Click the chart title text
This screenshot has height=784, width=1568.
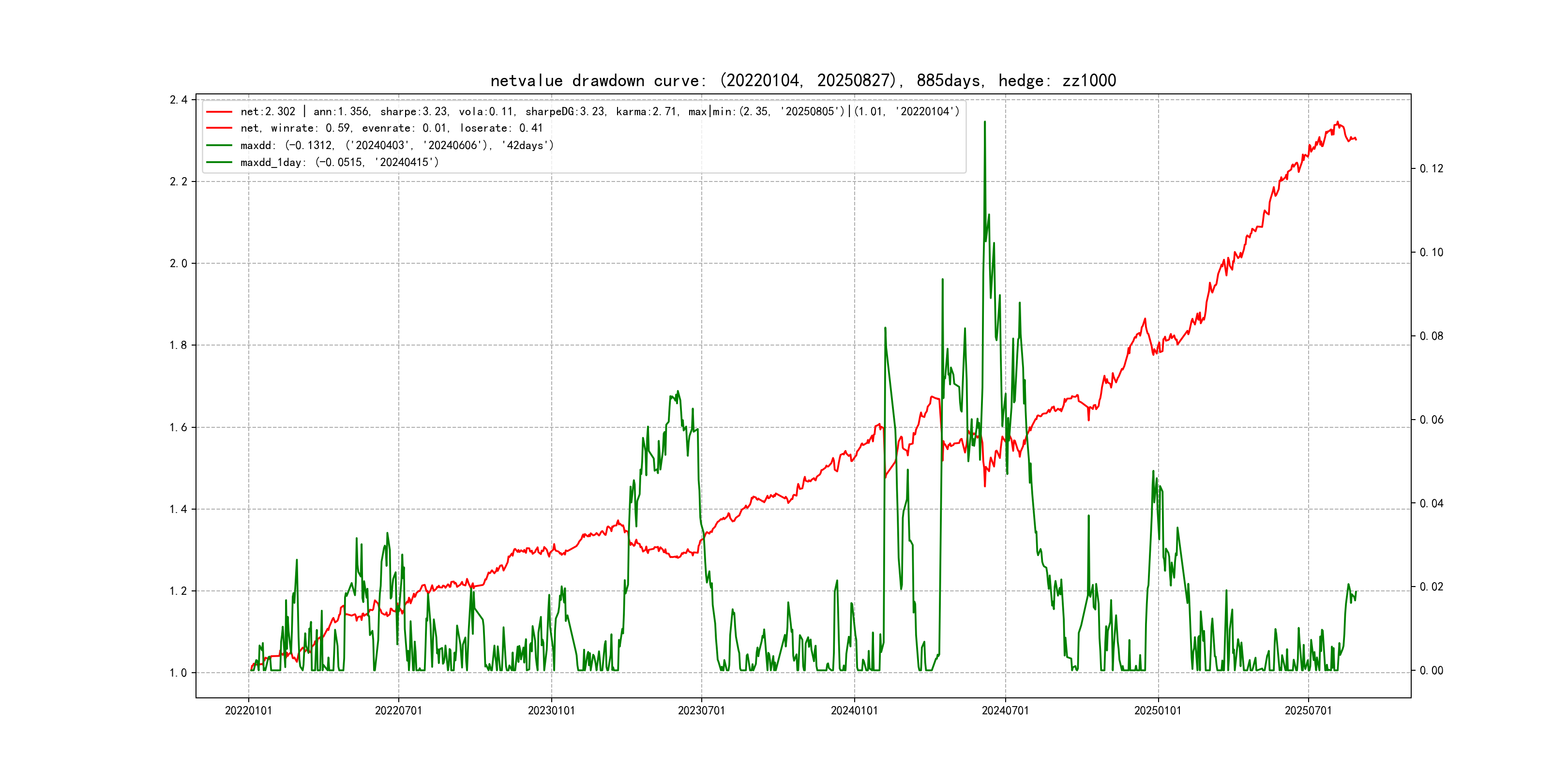tap(803, 80)
